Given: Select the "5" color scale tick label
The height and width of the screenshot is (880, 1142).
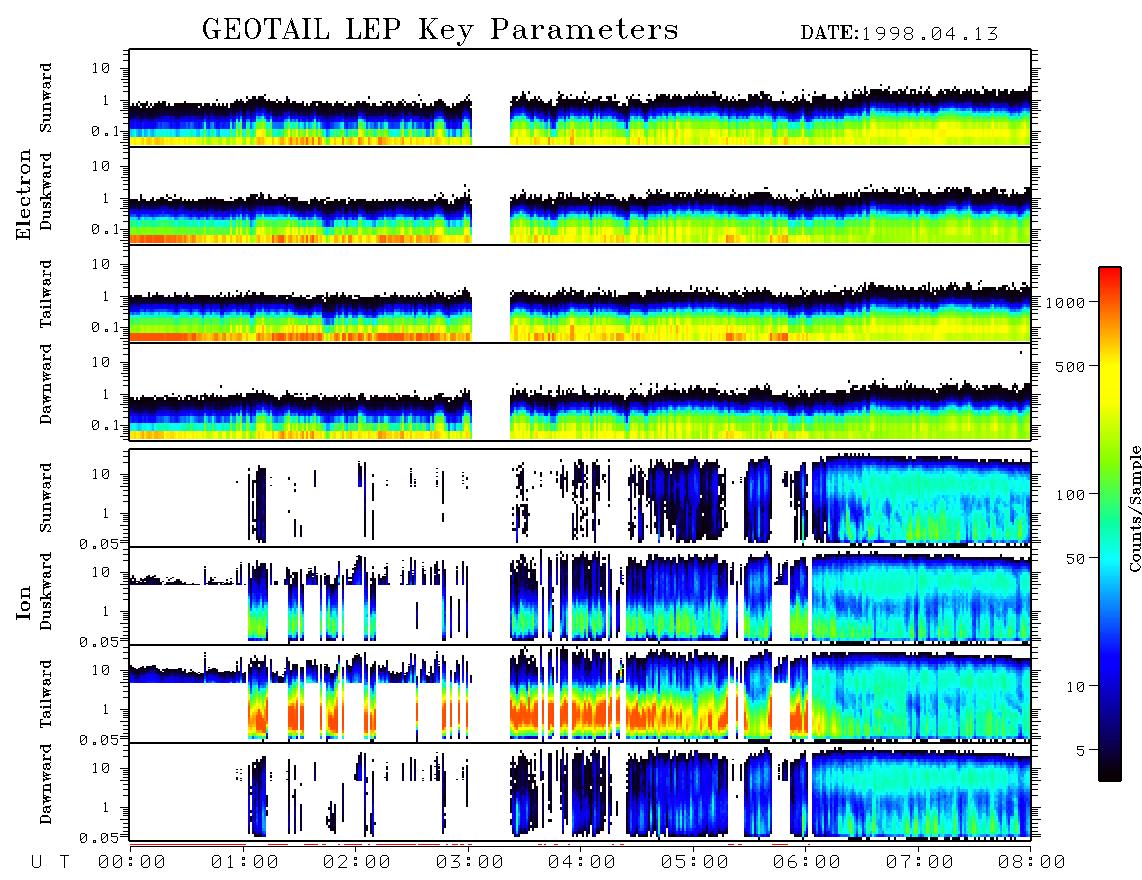Looking at the screenshot, I should pyautogui.click(x=1080, y=750).
